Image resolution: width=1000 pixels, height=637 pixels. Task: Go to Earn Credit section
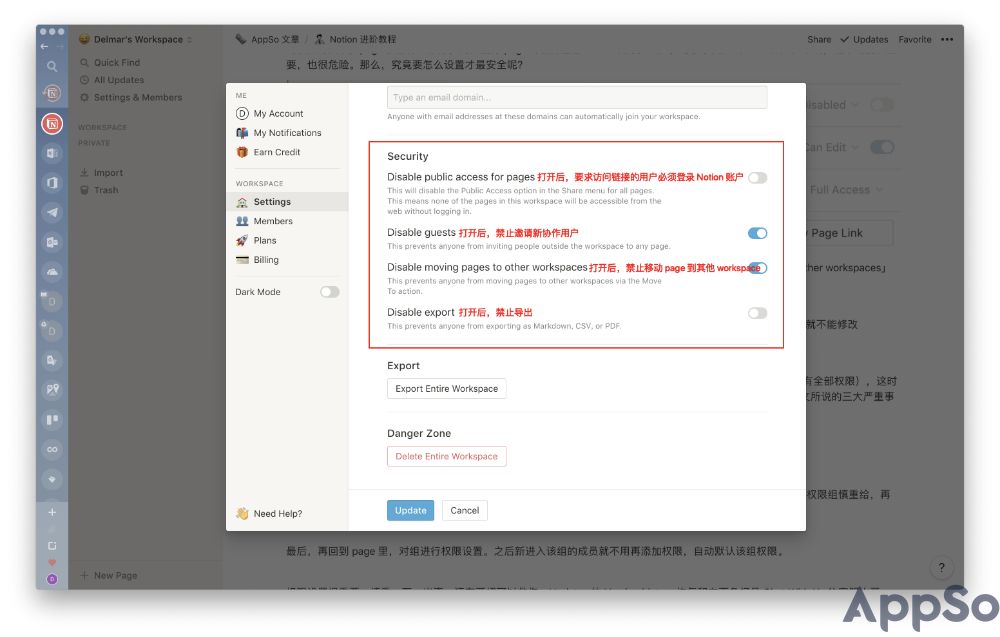tap(277, 152)
